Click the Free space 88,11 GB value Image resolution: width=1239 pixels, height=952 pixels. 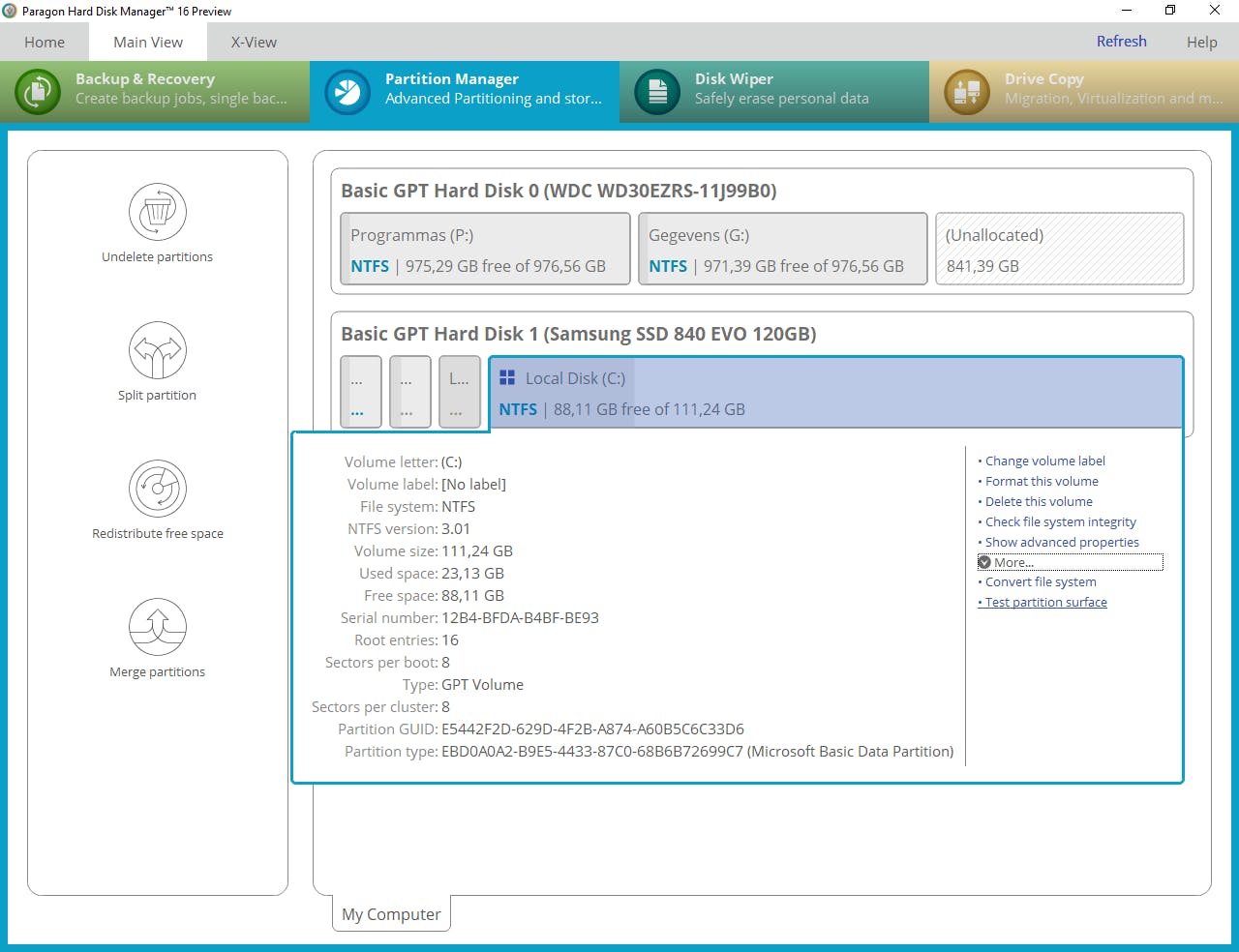coord(472,595)
